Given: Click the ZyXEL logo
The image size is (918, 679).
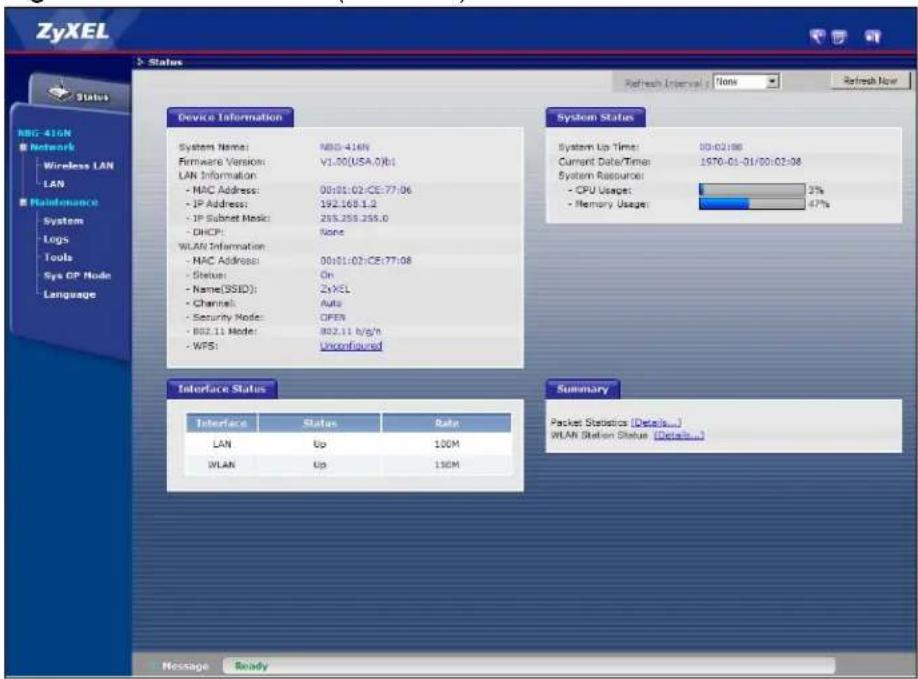Looking at the screenshot, I should [x=73, y=32].
